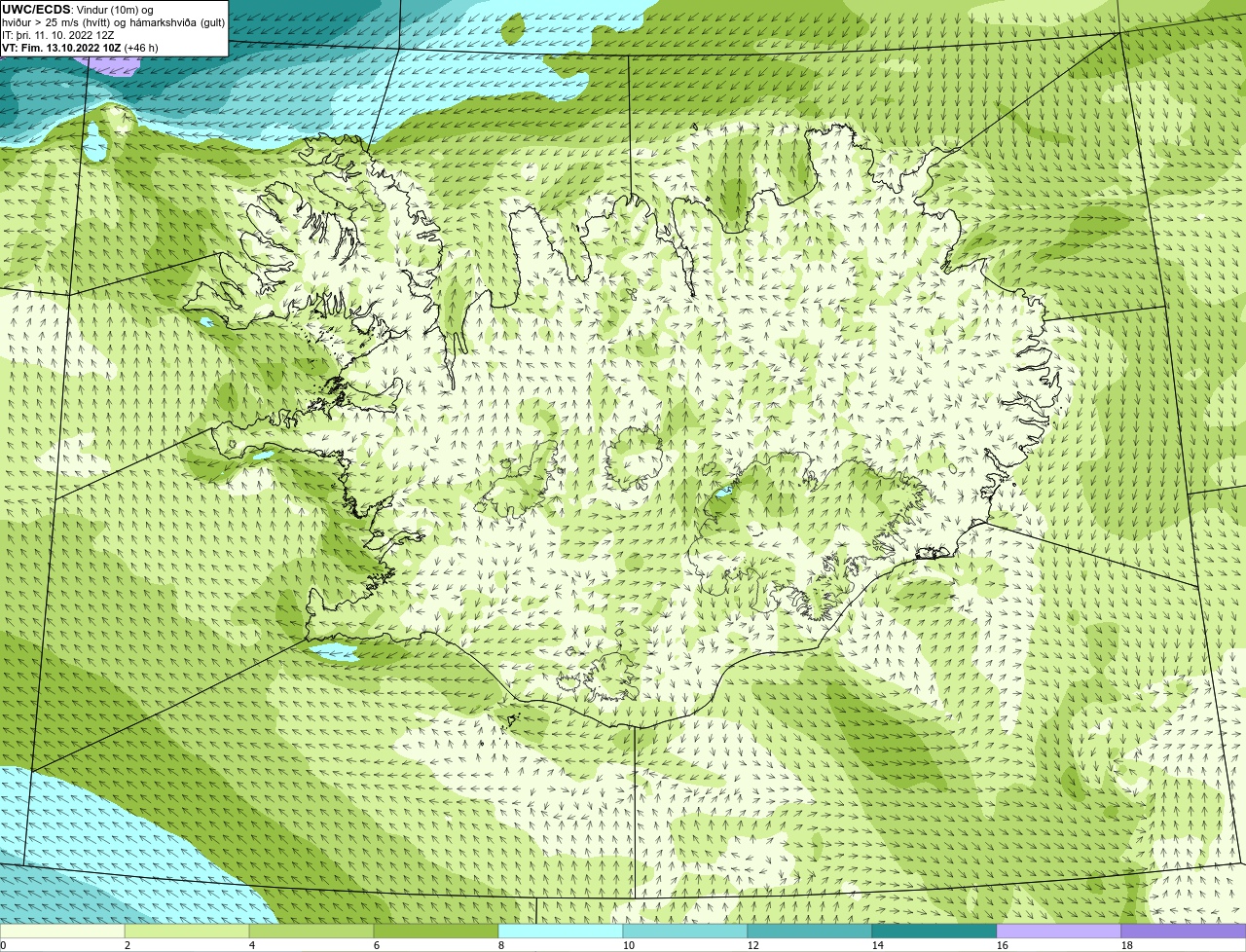Click the 'IT: þri. 11. 10. 2022 12Z' line
The height and width of the screenshot is (952, 1246).
(x=58, y=35)
